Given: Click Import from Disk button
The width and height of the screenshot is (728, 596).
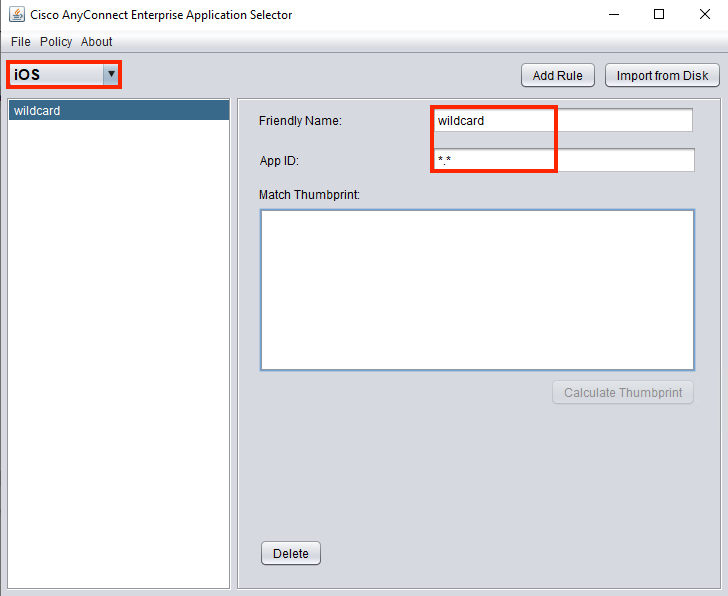Looking at the screenshot, I should 662,75.
